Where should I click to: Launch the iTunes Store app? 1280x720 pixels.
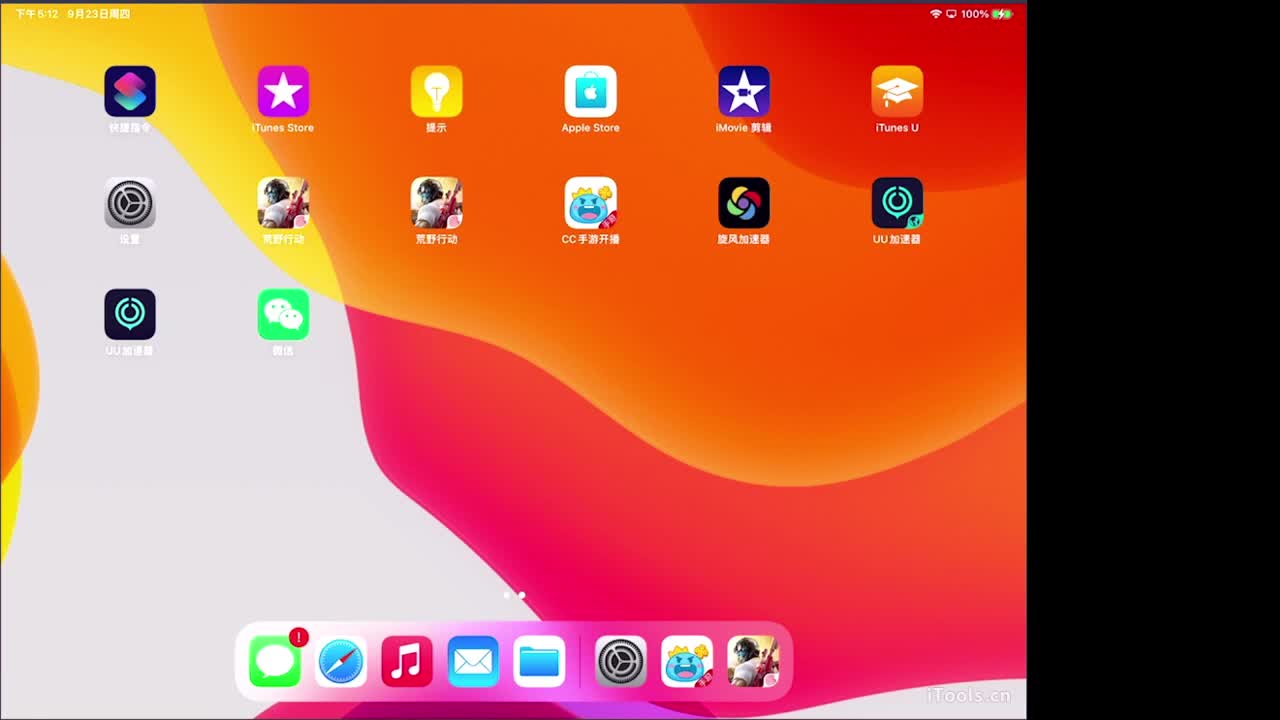pos(283,92)
